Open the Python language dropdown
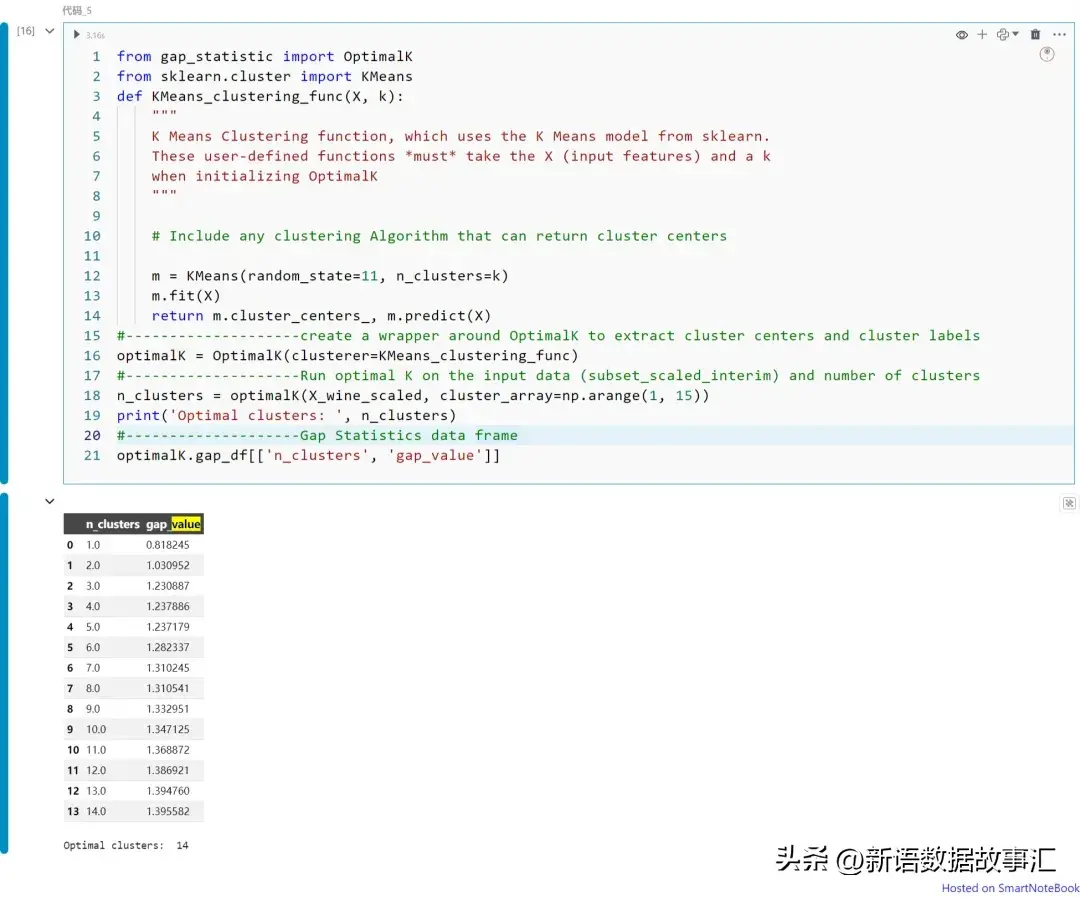 coord(1007,34)
